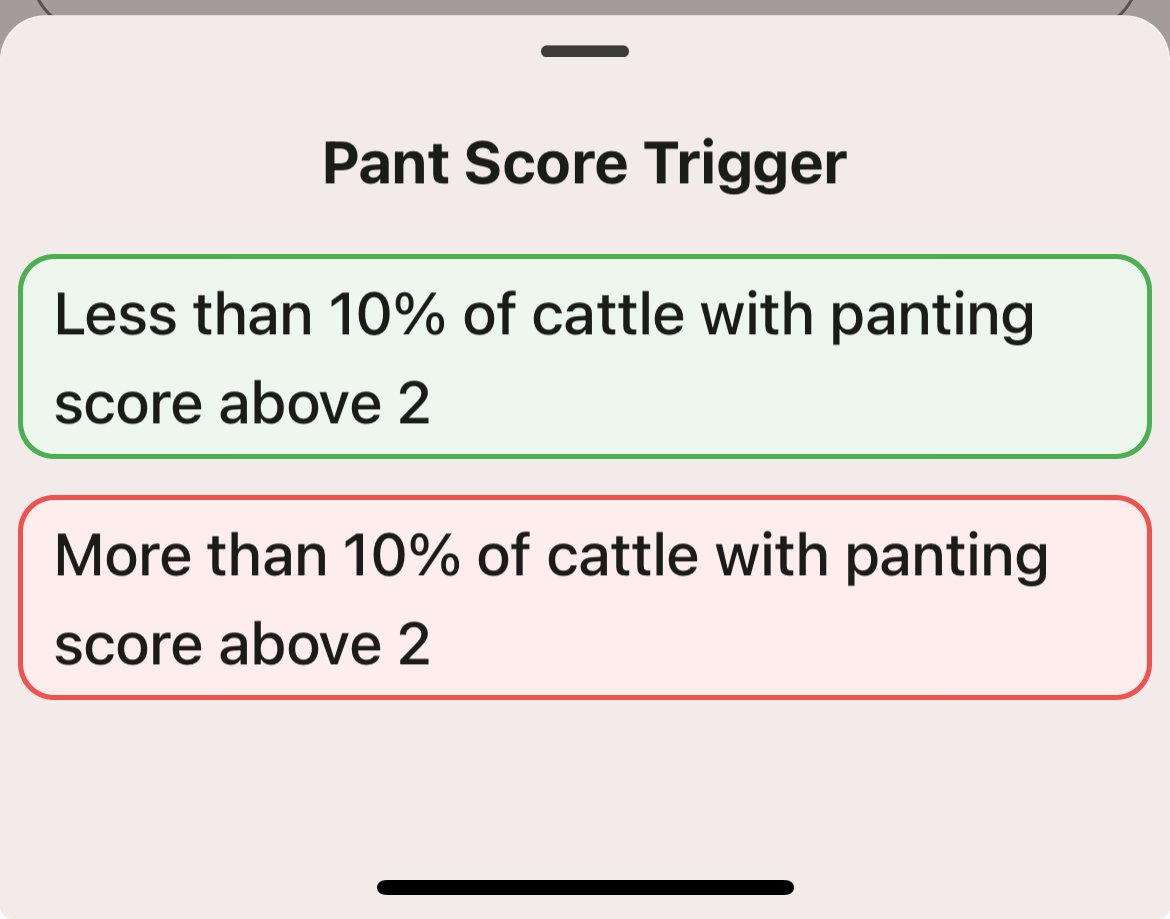Tap "score above 2" in green box
Screen dimensions: 1170x919
pos(242,405)
